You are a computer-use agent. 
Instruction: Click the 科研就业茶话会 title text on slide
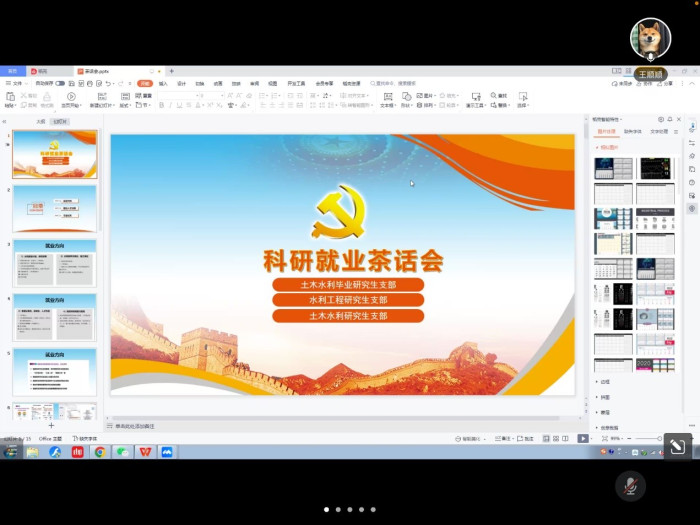pos(353,261)
